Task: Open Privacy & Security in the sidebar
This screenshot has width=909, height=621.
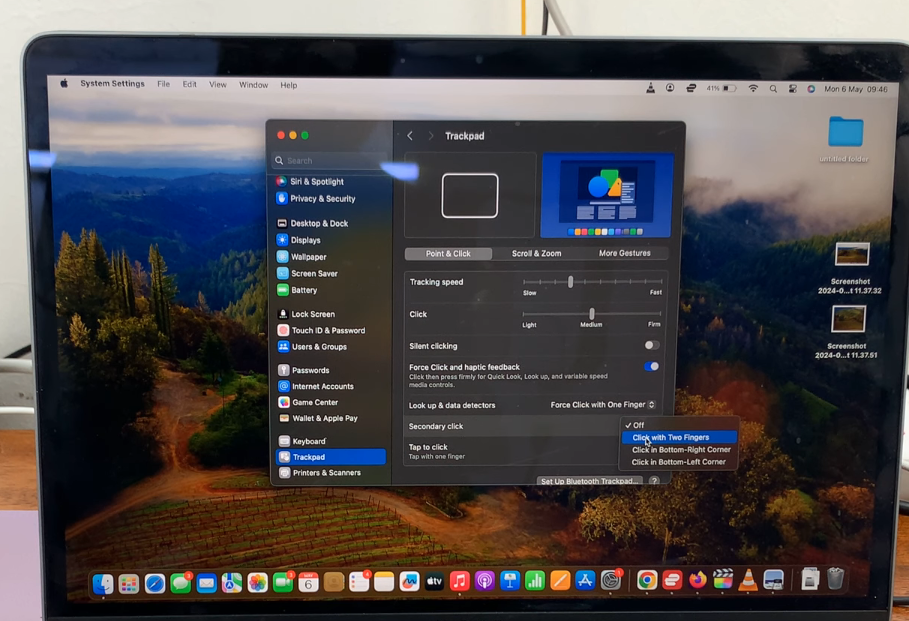Action: click(x=322, y=198)
